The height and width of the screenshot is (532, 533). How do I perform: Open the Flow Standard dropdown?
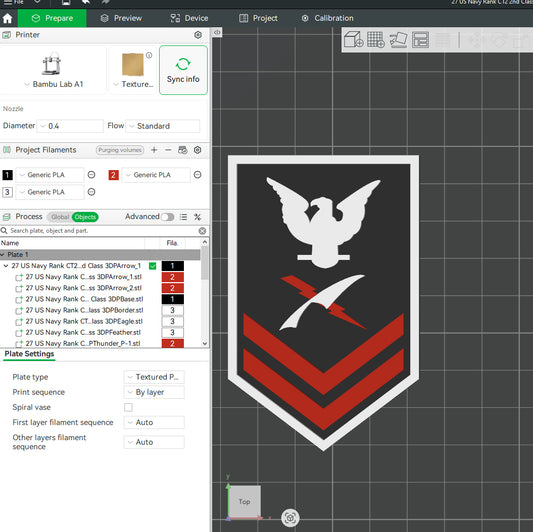(x=163, y=126)
